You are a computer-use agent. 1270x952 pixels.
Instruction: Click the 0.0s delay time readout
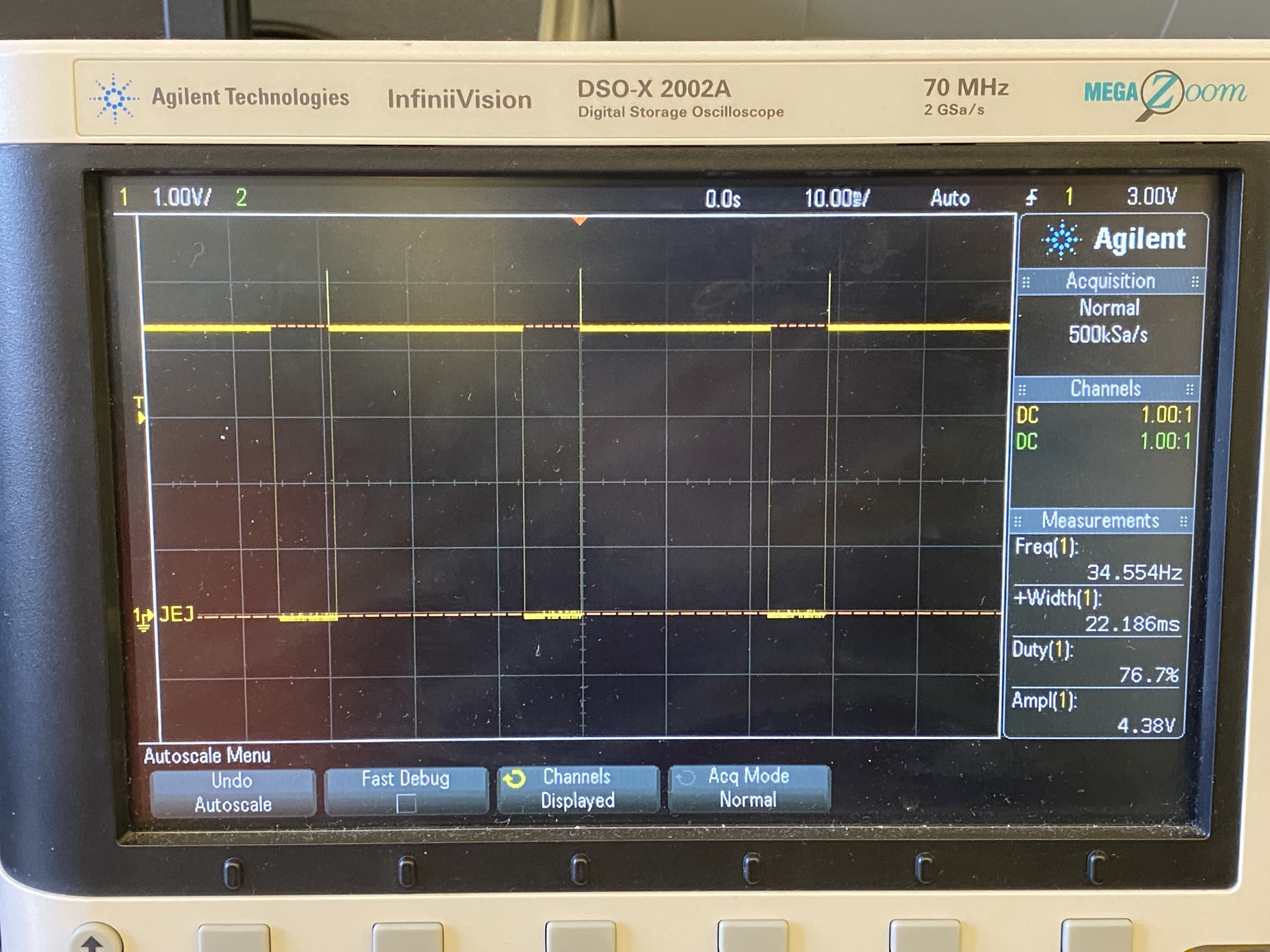pyautogui.click(x=723, y=199)
